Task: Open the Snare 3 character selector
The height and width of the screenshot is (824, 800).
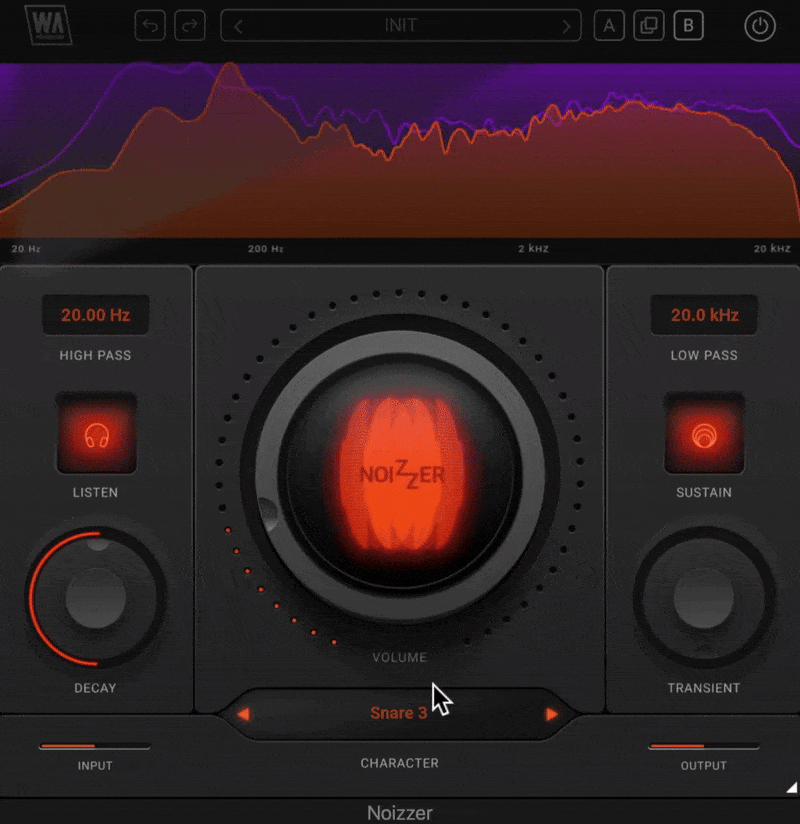Action: pos(398,713)
